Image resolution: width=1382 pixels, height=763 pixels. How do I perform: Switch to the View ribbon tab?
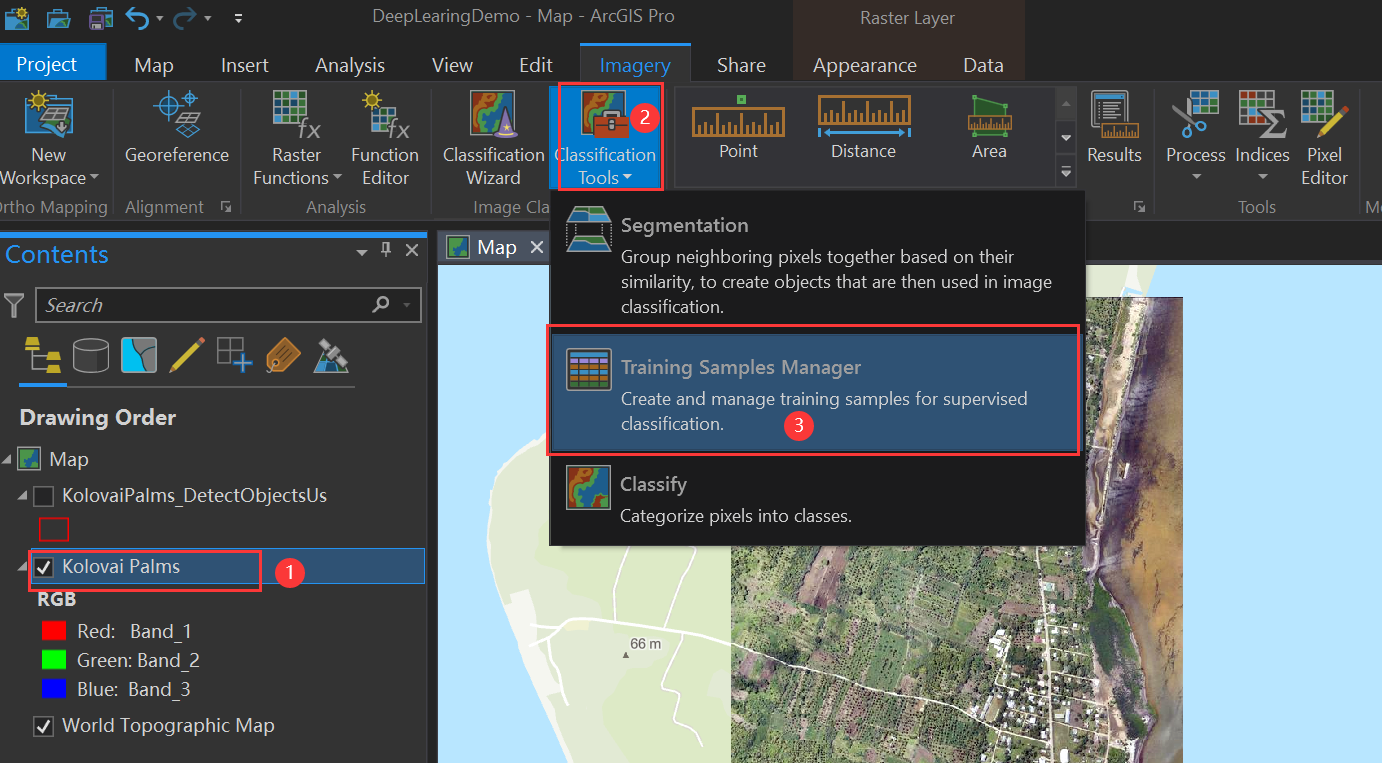452,65
